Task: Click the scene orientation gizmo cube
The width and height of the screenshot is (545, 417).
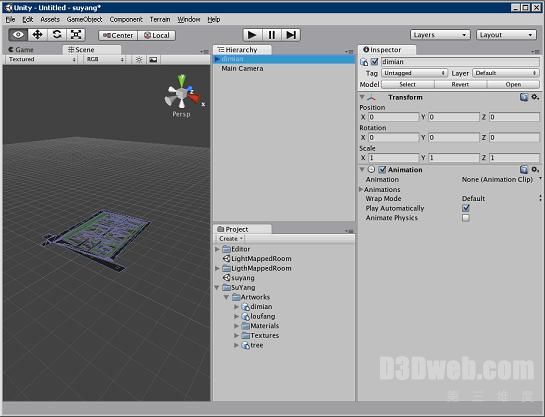Action: pyautogui.click(x=181, y=93)
